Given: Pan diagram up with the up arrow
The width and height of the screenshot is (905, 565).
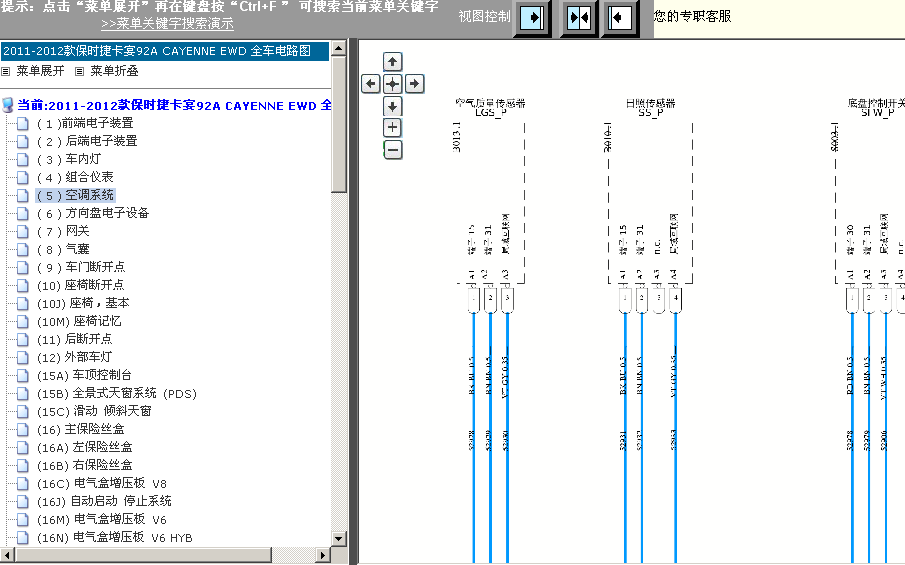Looking at the screenshot, I should tap(392, 62).
